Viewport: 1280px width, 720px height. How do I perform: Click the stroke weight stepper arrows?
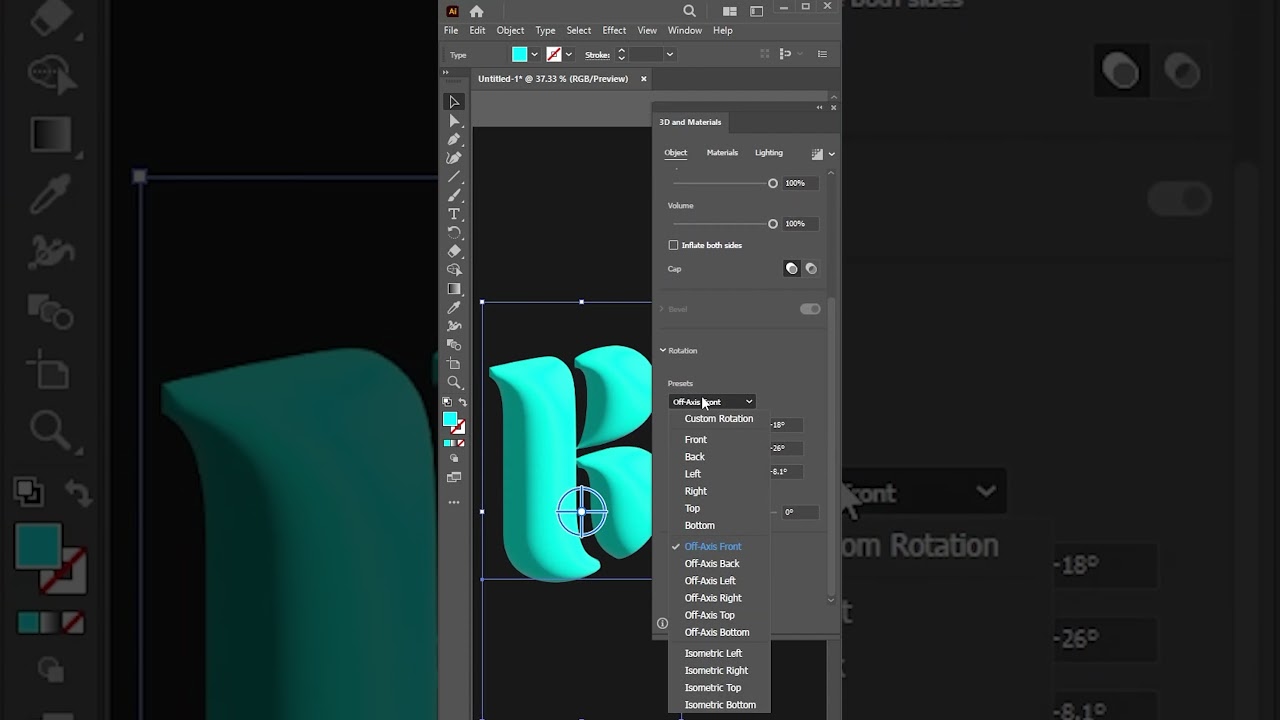(x=621, y=55)
